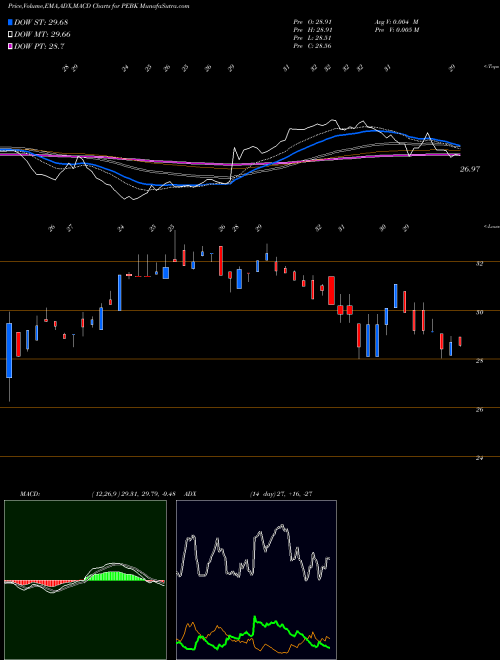The image size is (500, 660).
Task: Click the '<Lows' marker label
Action: (491, 226)
